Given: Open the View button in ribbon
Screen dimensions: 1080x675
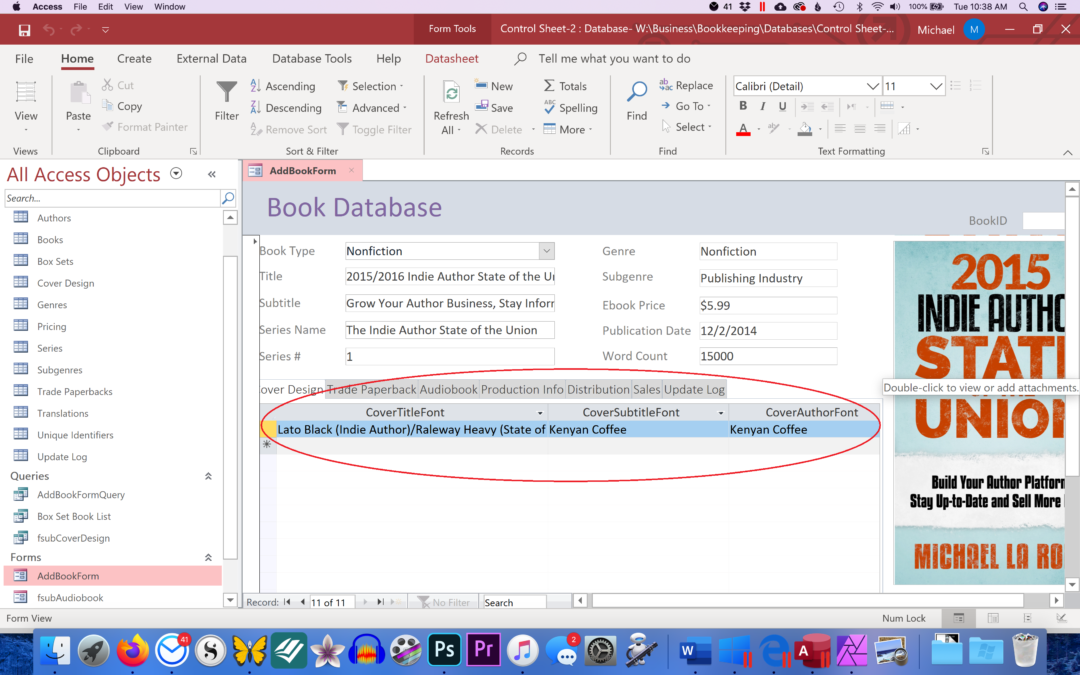Looking at the screenshot, I should [25, 107].
